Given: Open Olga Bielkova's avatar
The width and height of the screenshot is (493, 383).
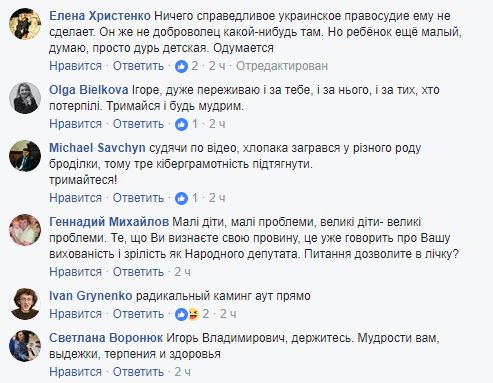Looking at the screenshot, I should point(25,98).
